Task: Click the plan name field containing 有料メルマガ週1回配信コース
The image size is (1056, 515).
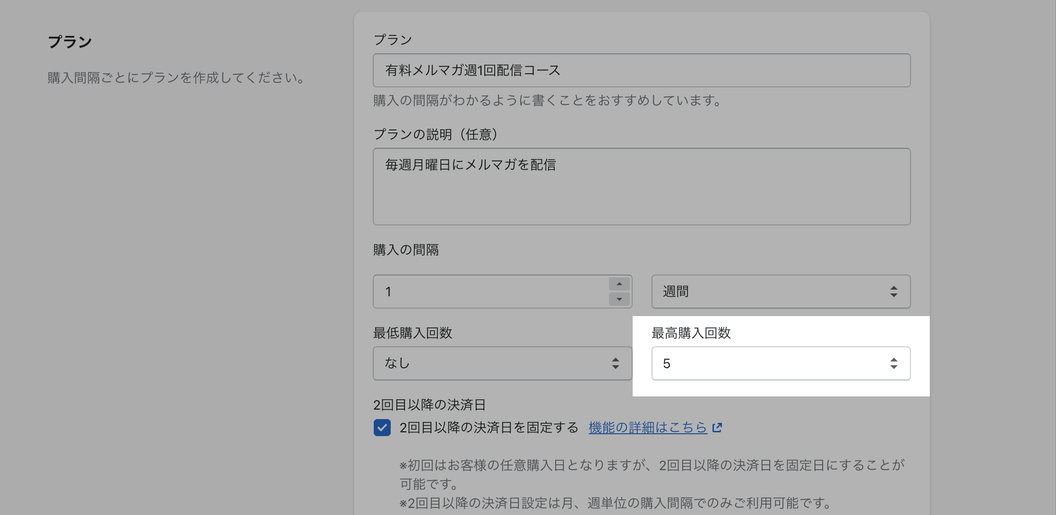Action: (x=641, y=70)
